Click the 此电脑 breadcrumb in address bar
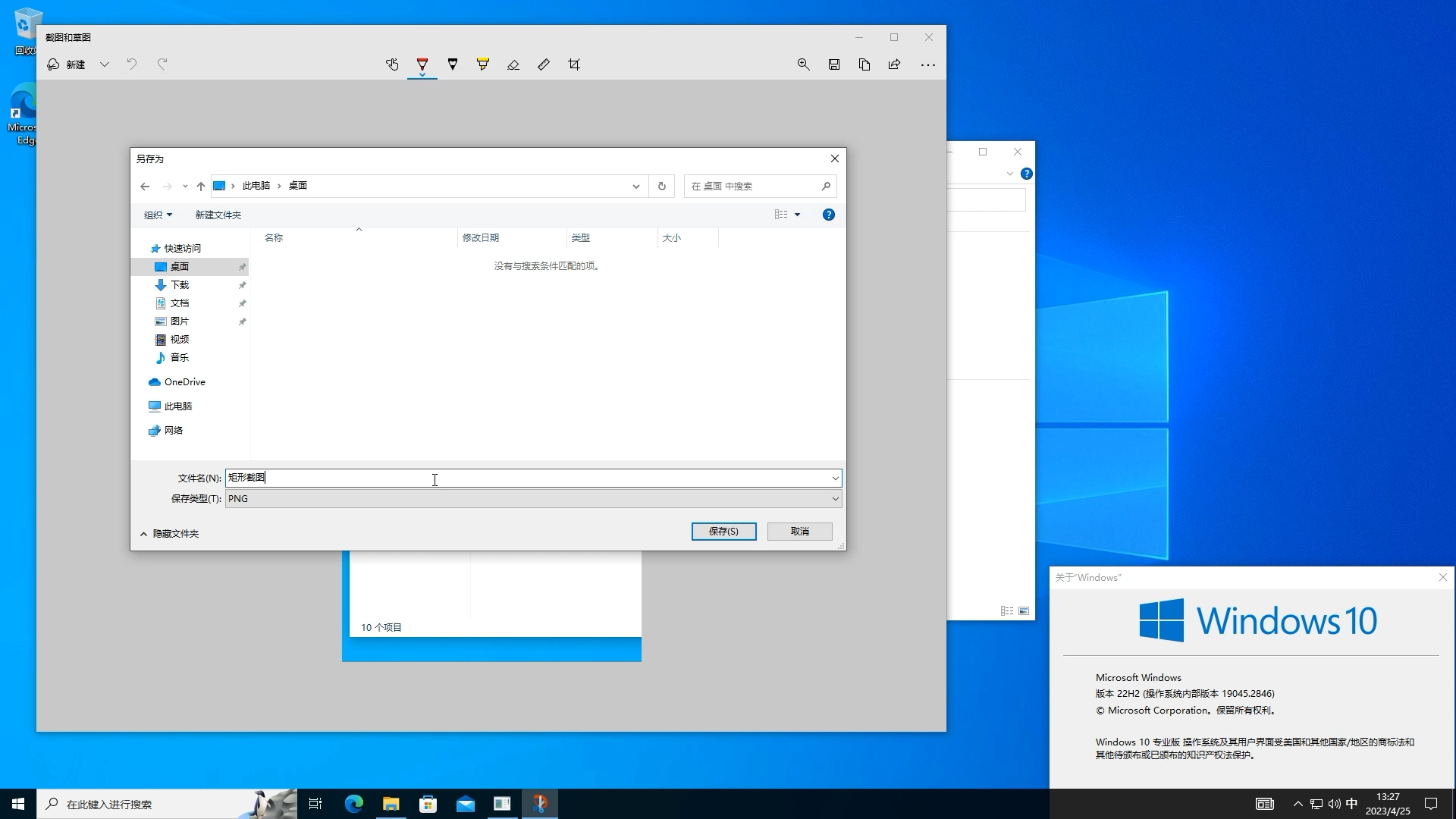Image resolution: width=1456 pixels, height=819 pixels. point(256,186)
